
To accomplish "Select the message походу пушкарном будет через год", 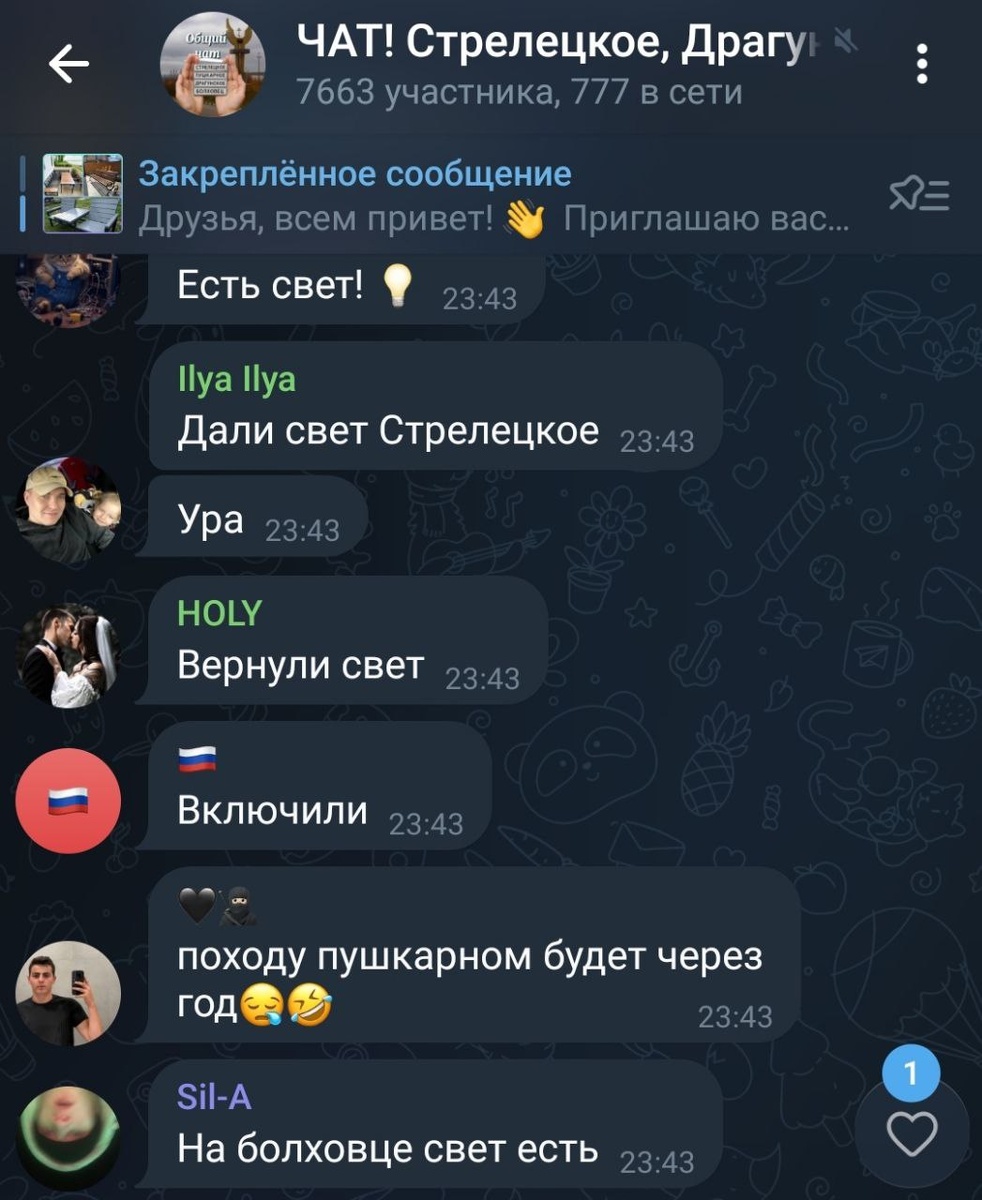I will coord(473,955).
